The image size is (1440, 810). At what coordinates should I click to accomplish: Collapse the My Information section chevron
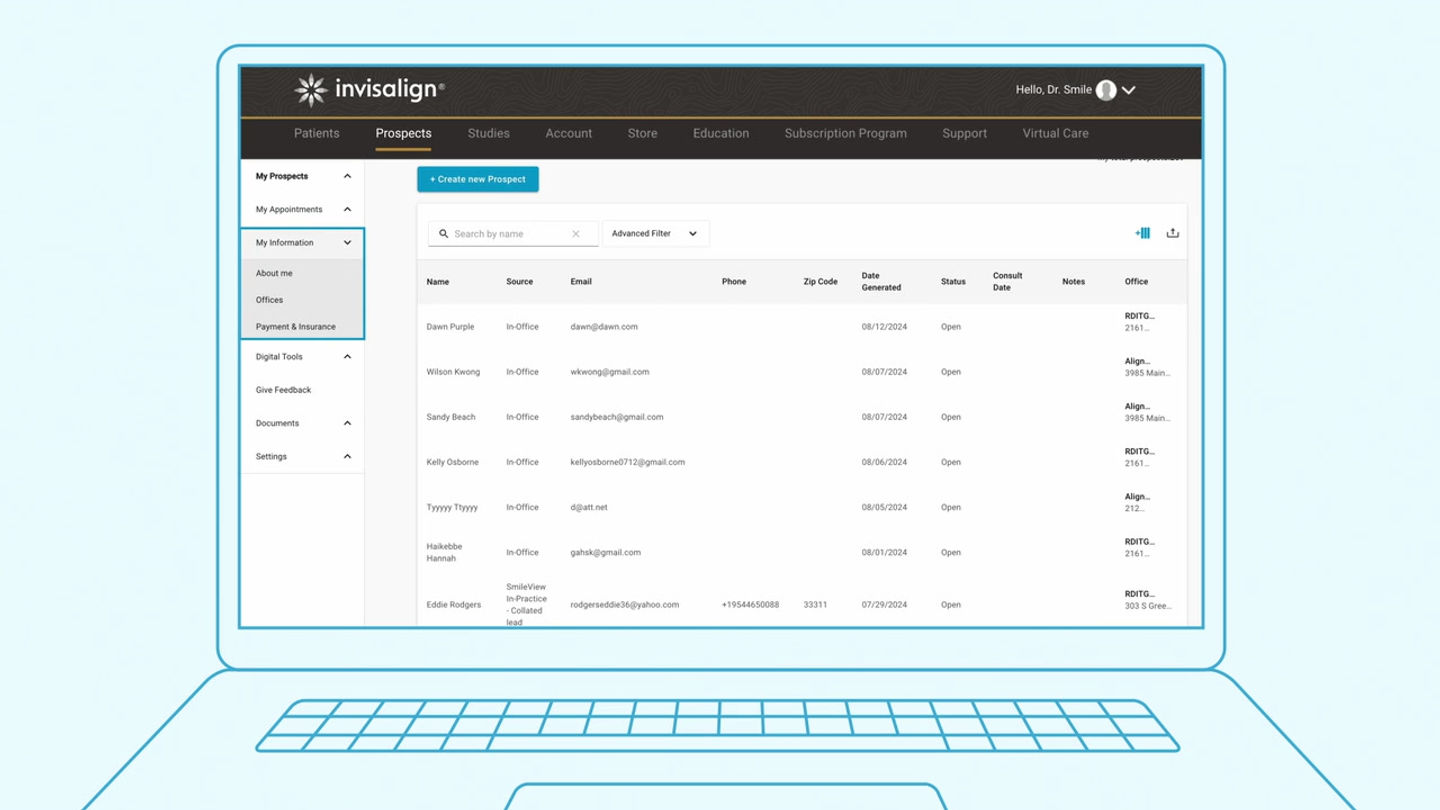point(347,243)
